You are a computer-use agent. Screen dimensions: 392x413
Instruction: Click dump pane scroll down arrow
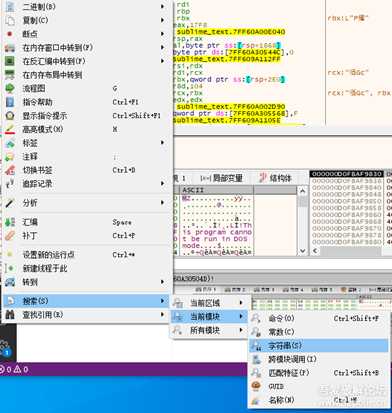tap(302, 251)
